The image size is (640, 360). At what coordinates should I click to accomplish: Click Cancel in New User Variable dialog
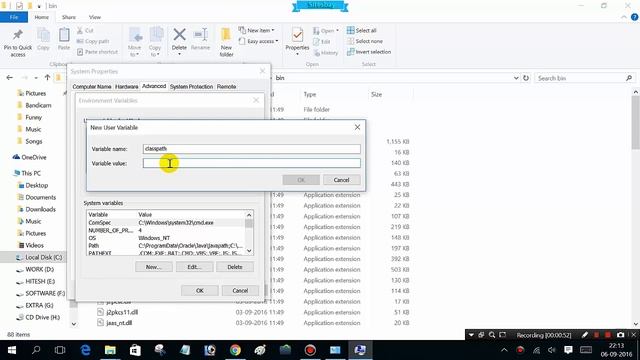point(341,180)
